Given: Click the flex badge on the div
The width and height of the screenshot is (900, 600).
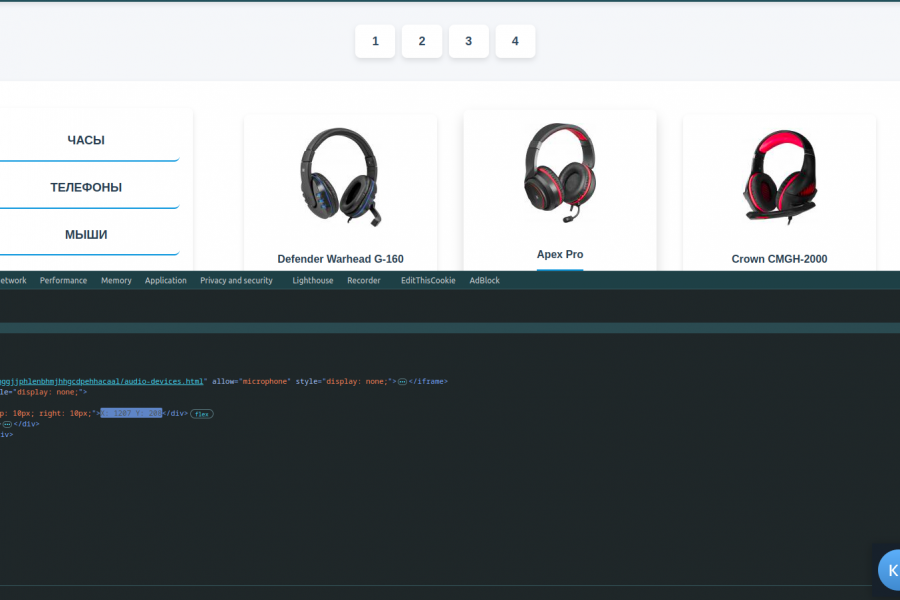Looking at the screenshot, I should click(x=201, y=414).
